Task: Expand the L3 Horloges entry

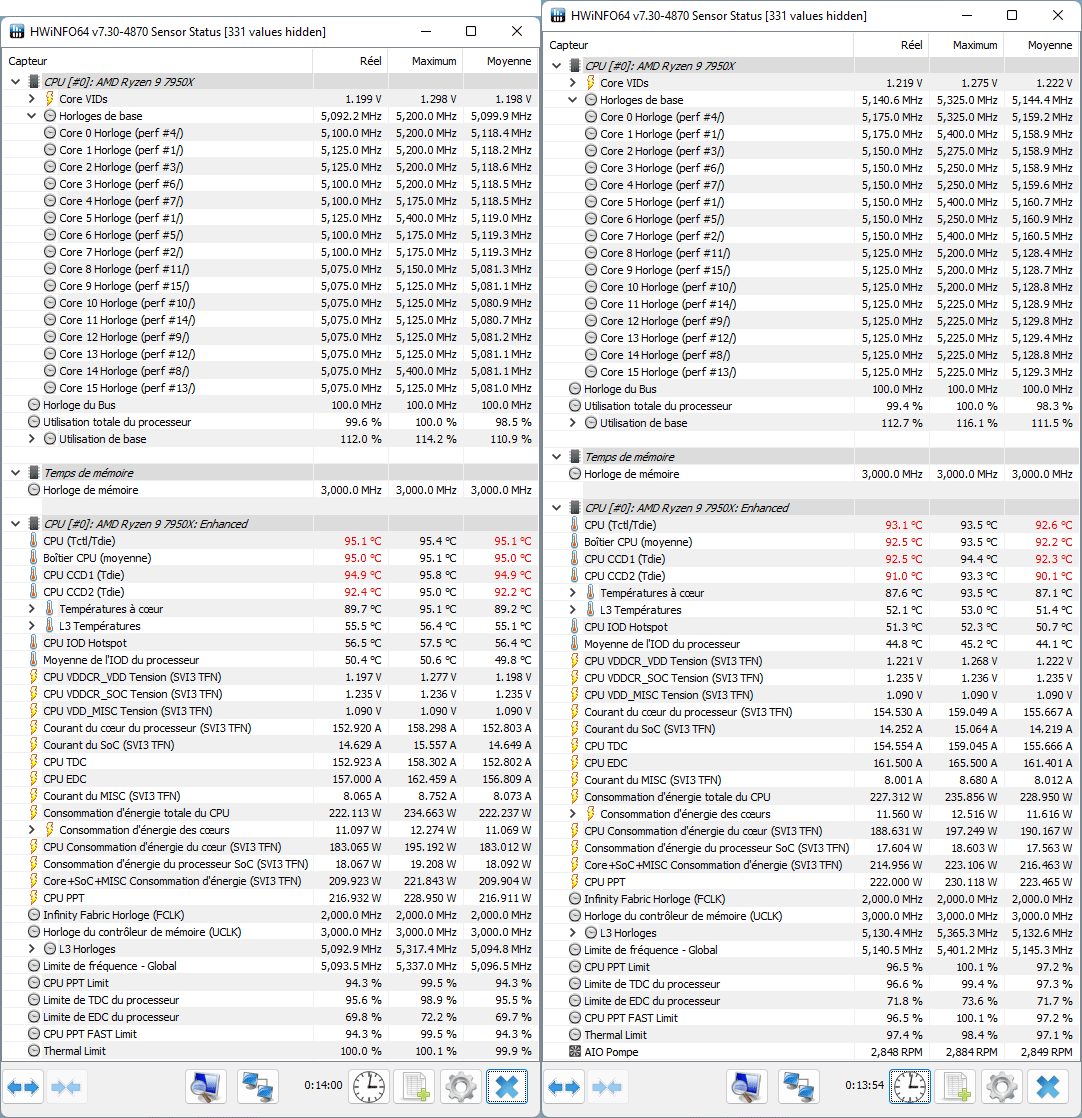Action: 33,949
